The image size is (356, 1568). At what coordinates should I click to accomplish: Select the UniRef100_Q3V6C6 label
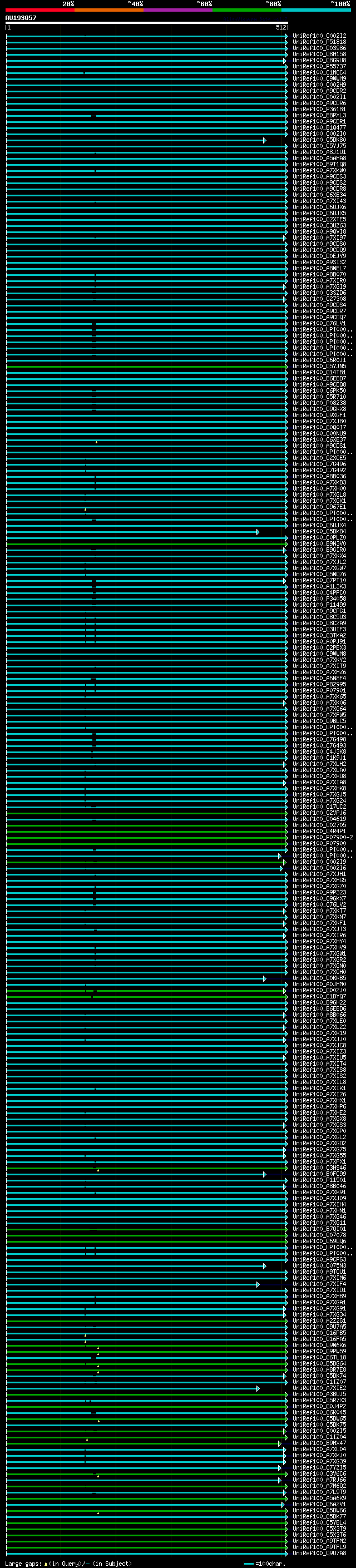click(x=319, y=1473)
